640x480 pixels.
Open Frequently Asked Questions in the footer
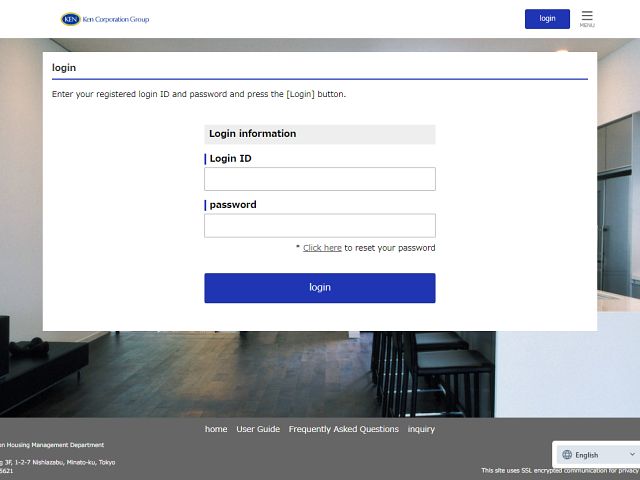click(343, 429)
